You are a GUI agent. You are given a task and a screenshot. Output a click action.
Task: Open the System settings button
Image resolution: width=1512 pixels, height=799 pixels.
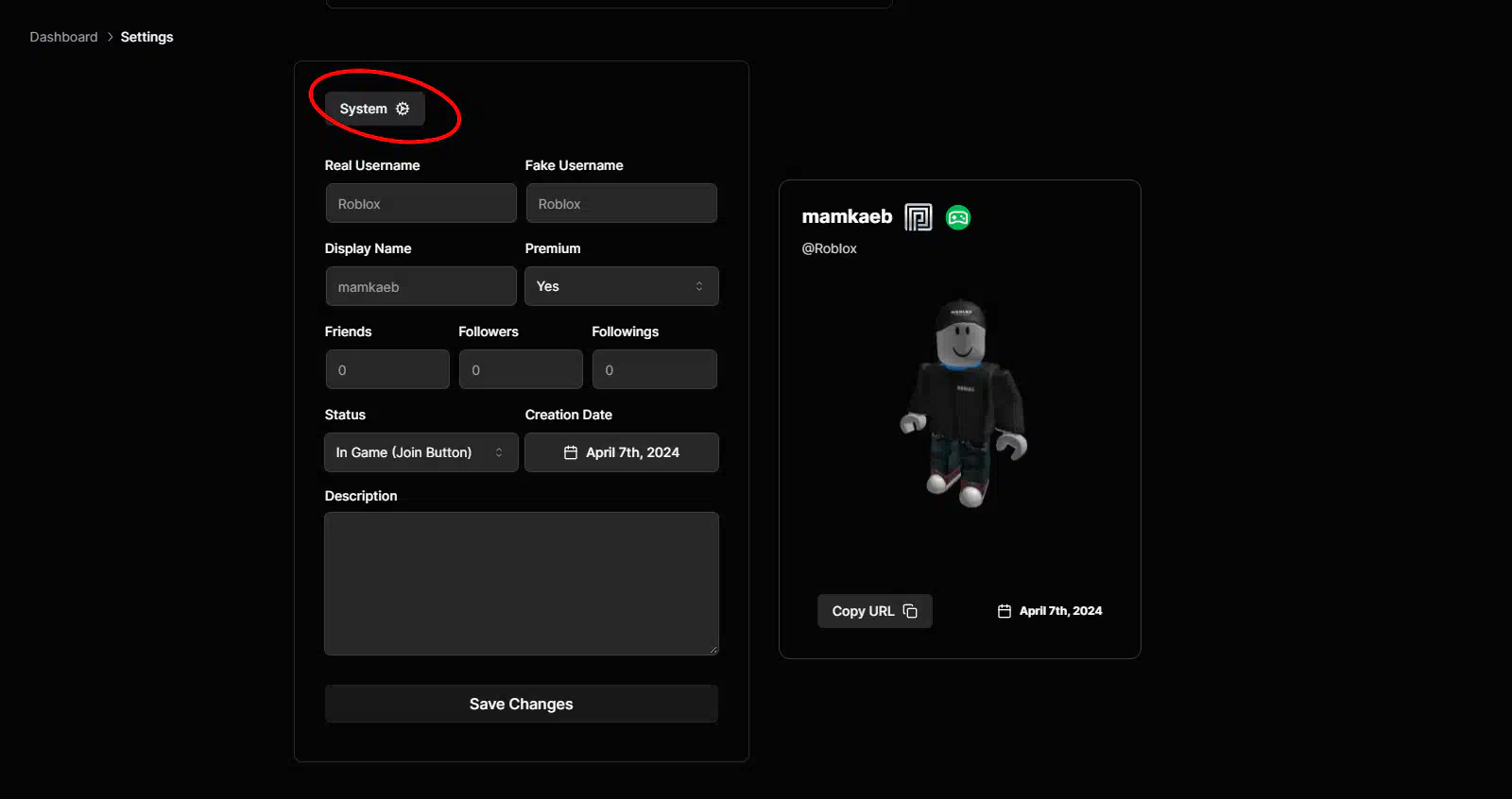pyautogui.click(x=374, y=109)
